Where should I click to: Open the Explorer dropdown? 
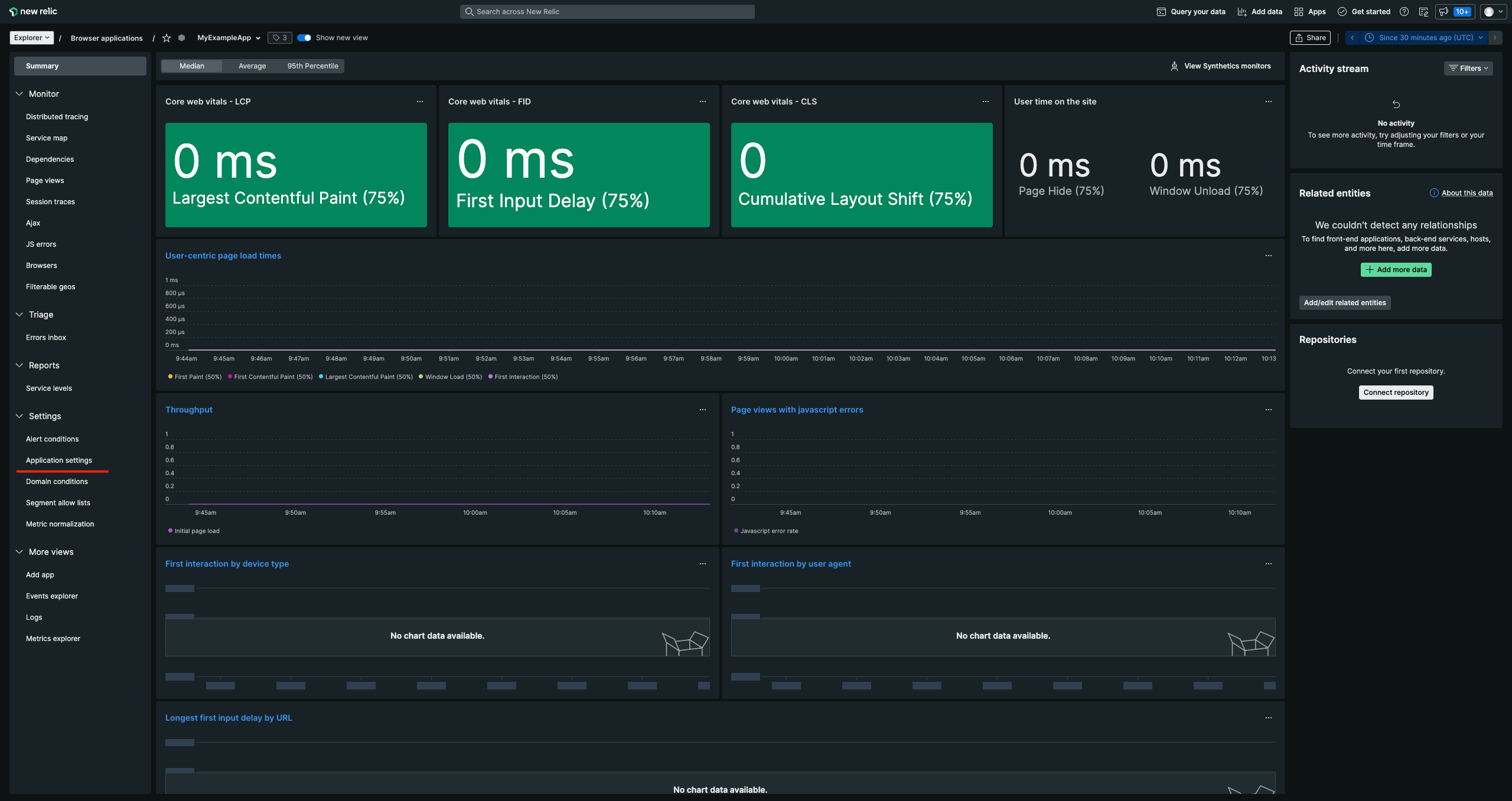(32, 38)
